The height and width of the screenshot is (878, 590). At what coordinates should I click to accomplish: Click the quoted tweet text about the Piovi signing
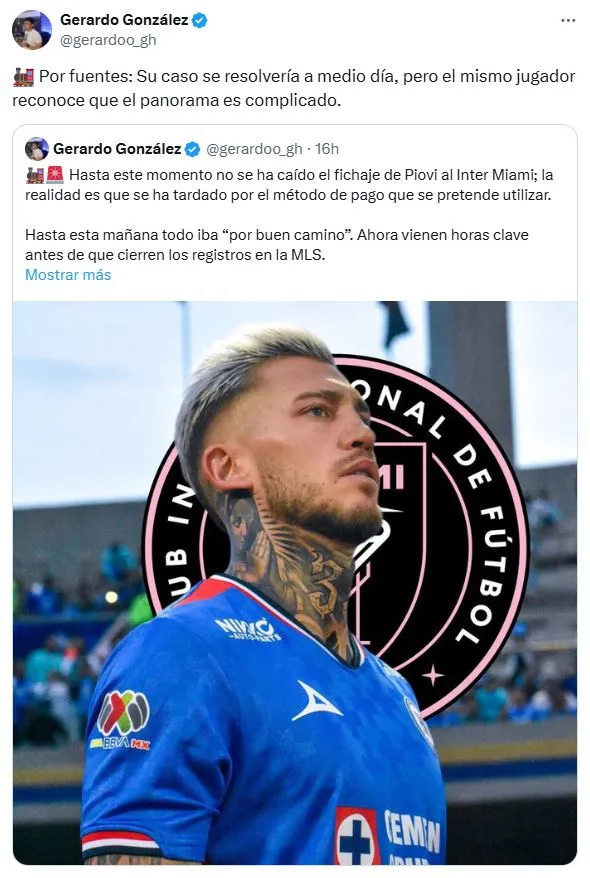[x=289, y=185]
